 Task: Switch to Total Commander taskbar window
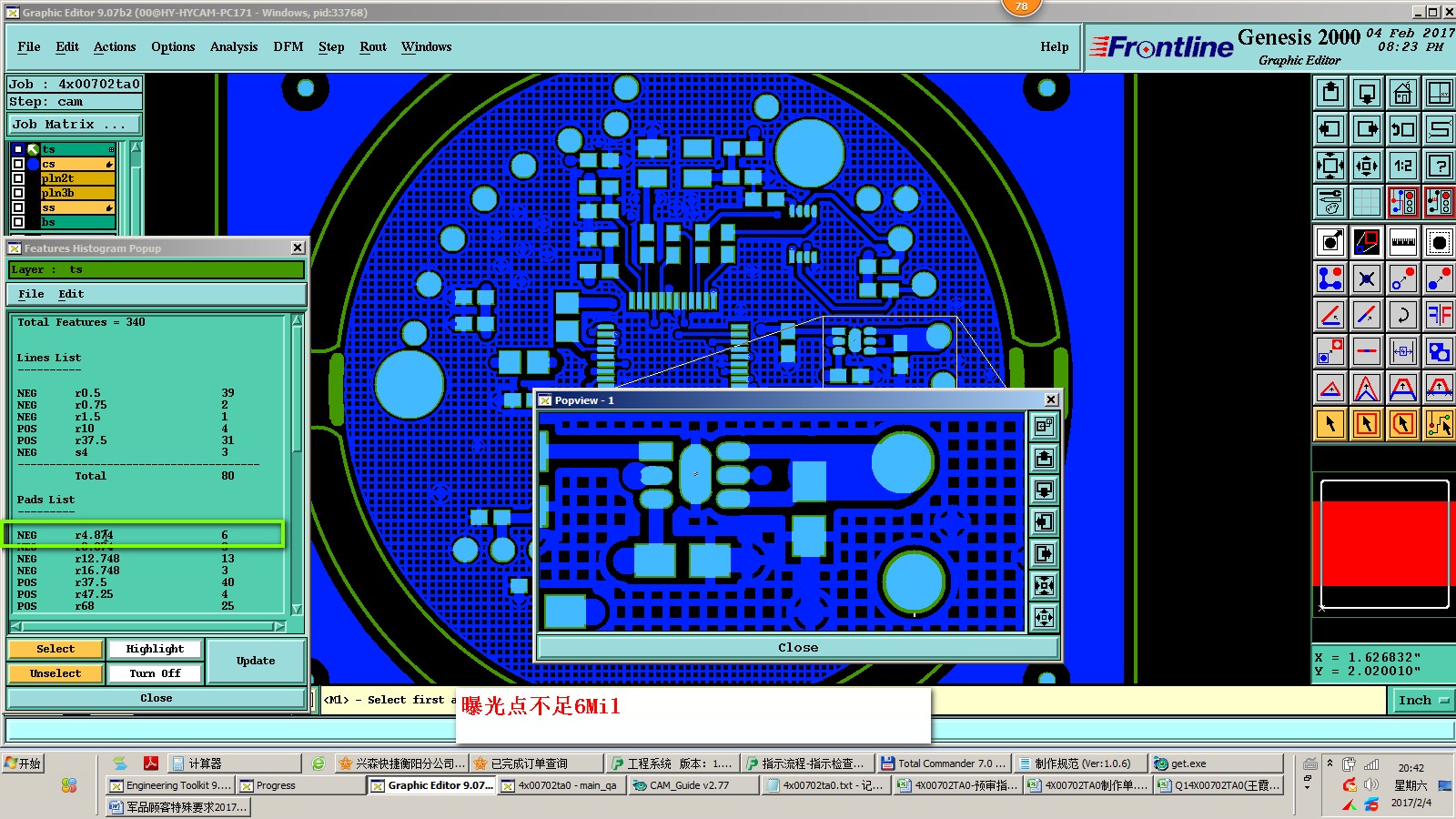943,763
